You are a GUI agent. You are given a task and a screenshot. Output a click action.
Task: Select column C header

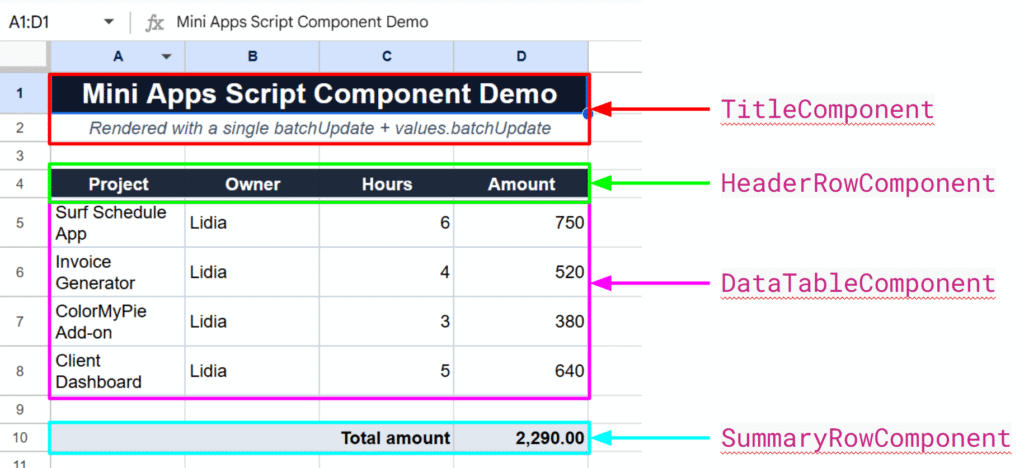click(x=386, y=57)
